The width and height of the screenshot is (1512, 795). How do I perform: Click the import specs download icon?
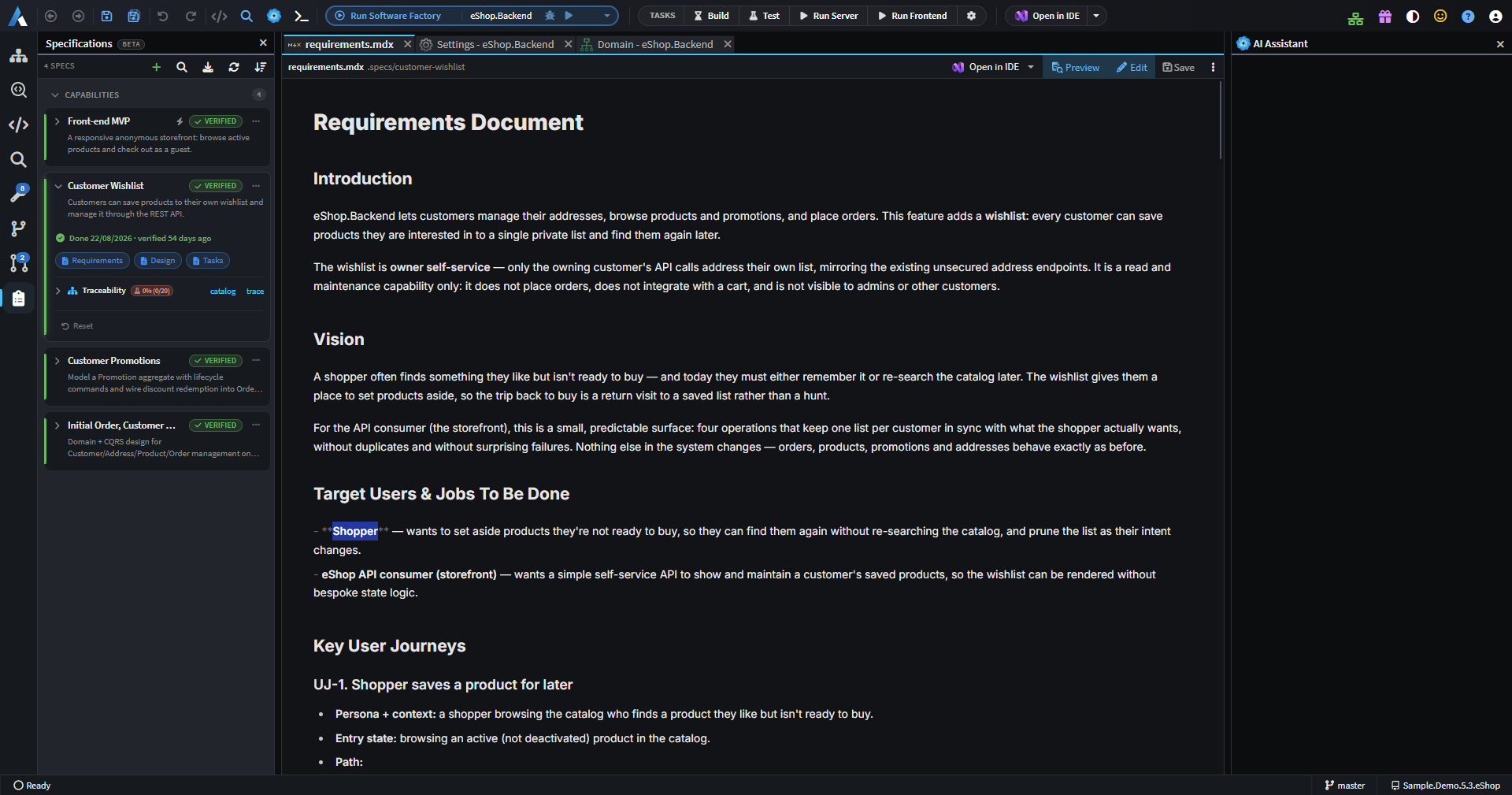(x=208, y=67)
